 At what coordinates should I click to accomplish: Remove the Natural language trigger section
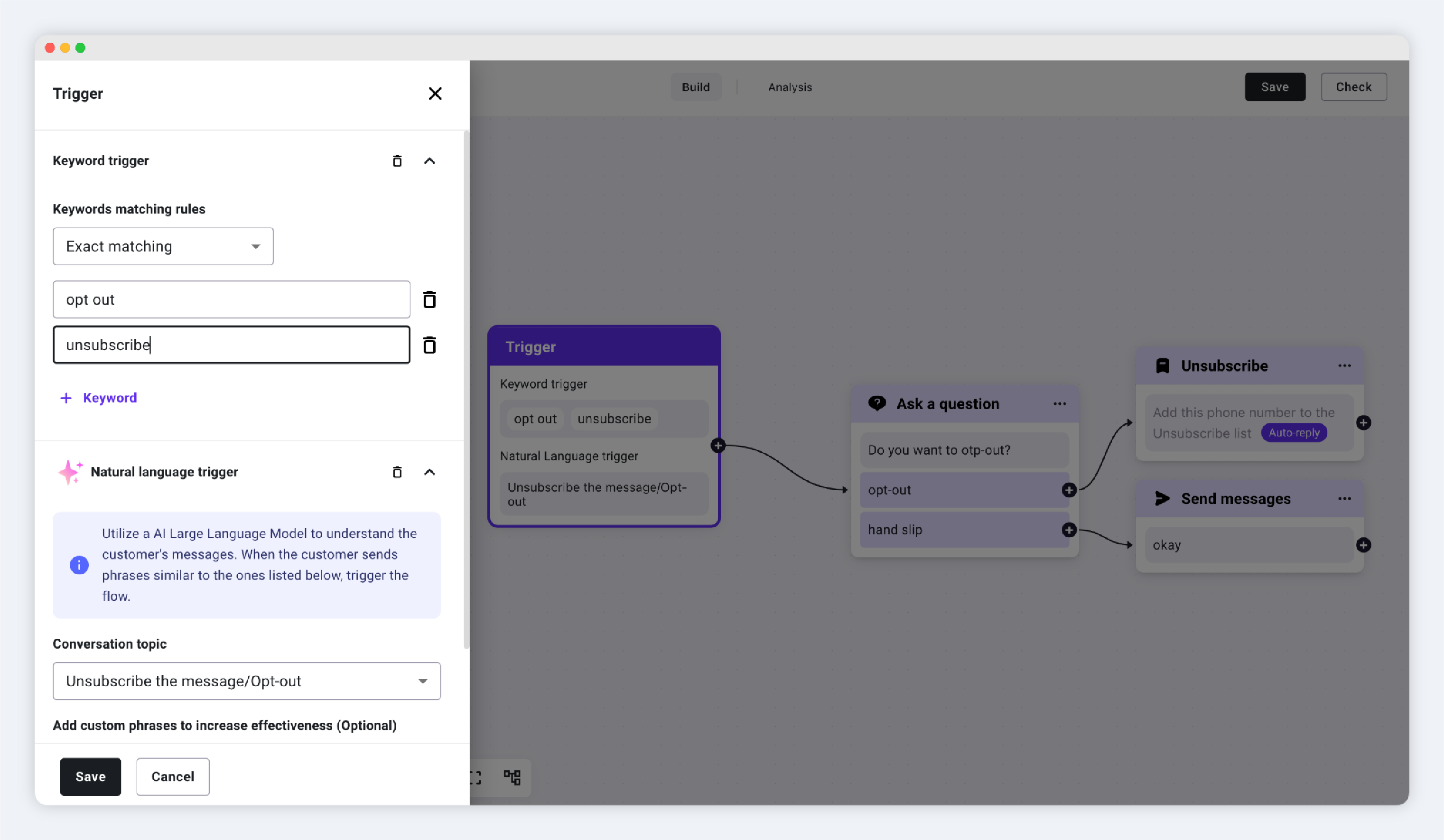[397, 472]
